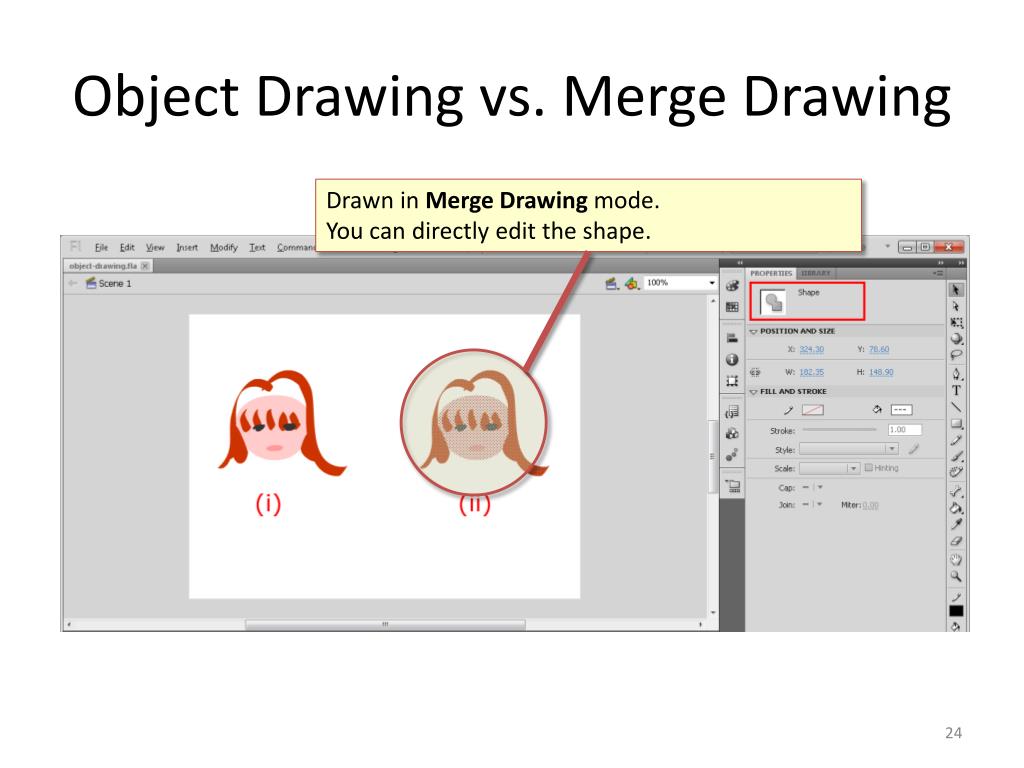The width and height of the screenshot is (1024, 768).
Task: Select the Subselection tool
Action: click(x=955, y=306)
